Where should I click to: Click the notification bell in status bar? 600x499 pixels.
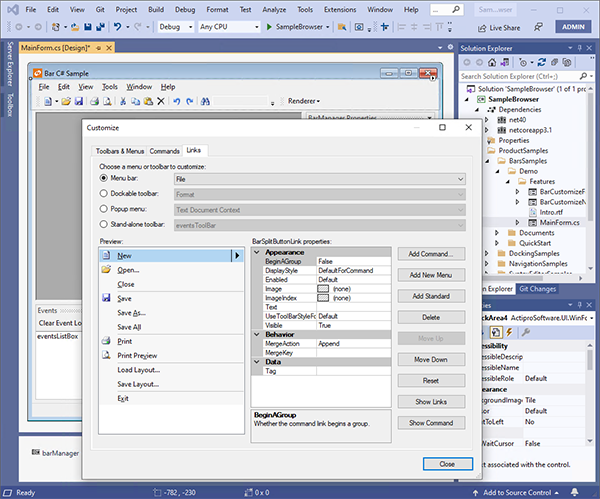click(x=574, y=492)
